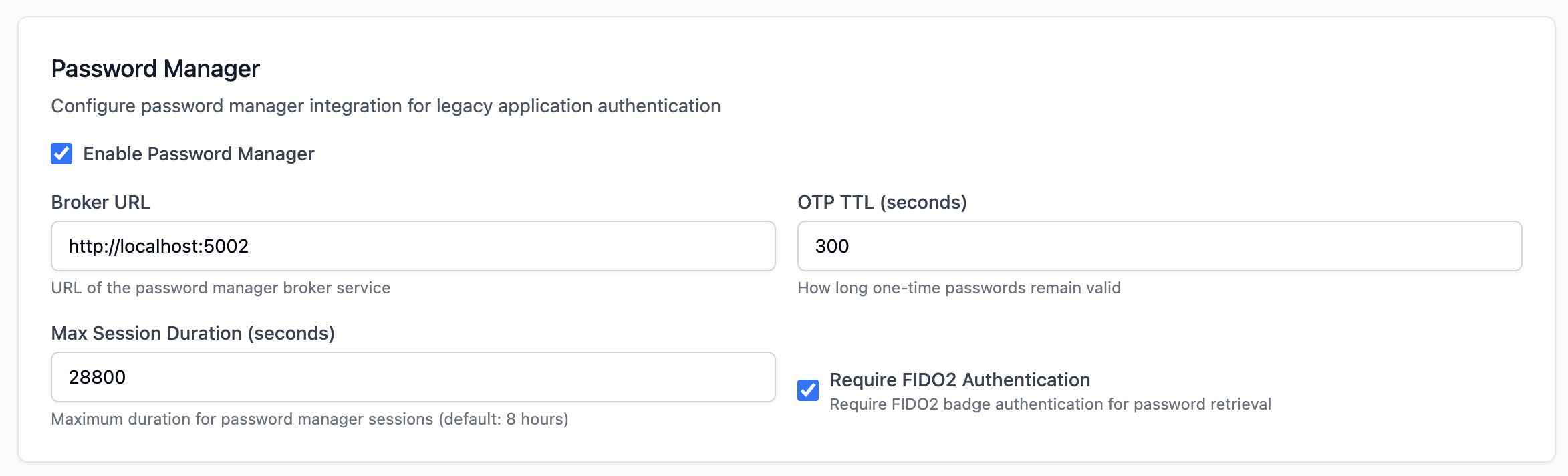Click the broker service URL hint text
Image resolution: width=1568 pixels, height=476 pixels.
[x=221, y=288]
